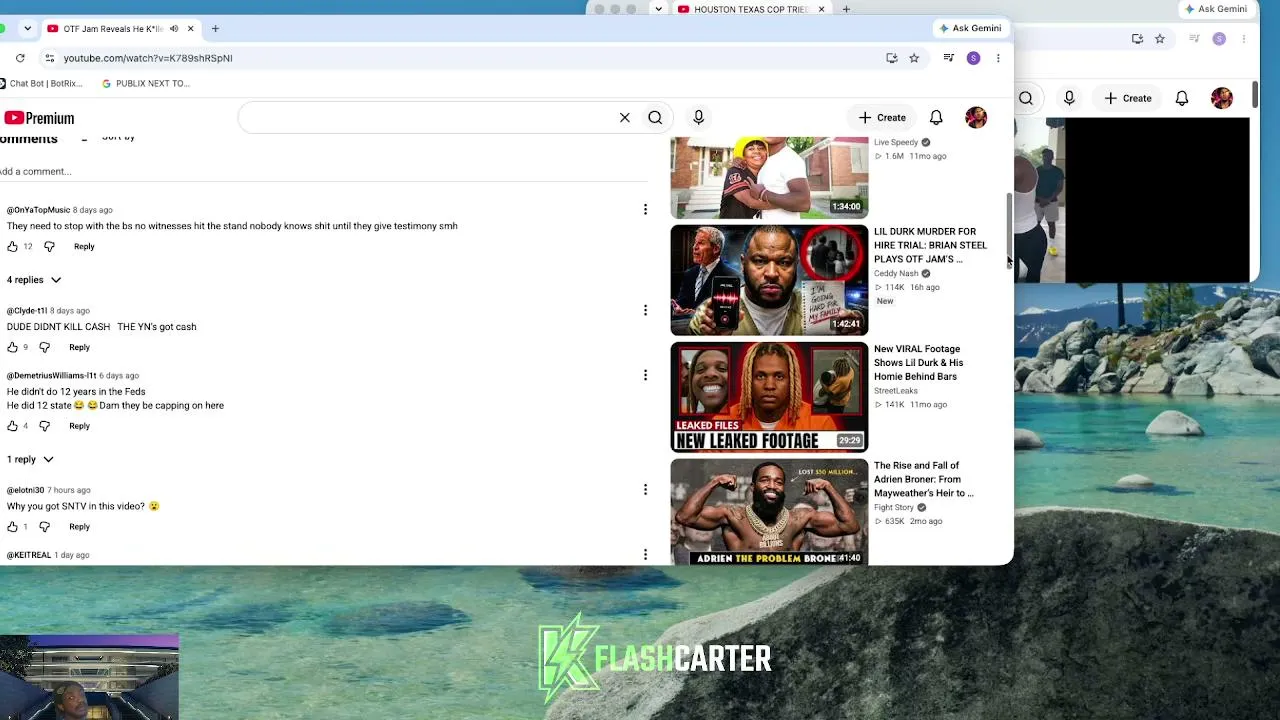The image size is (1280, 720).
Task: Reply to the @DemetriusWilliams-l1t comment
Action: click(79, 426)
